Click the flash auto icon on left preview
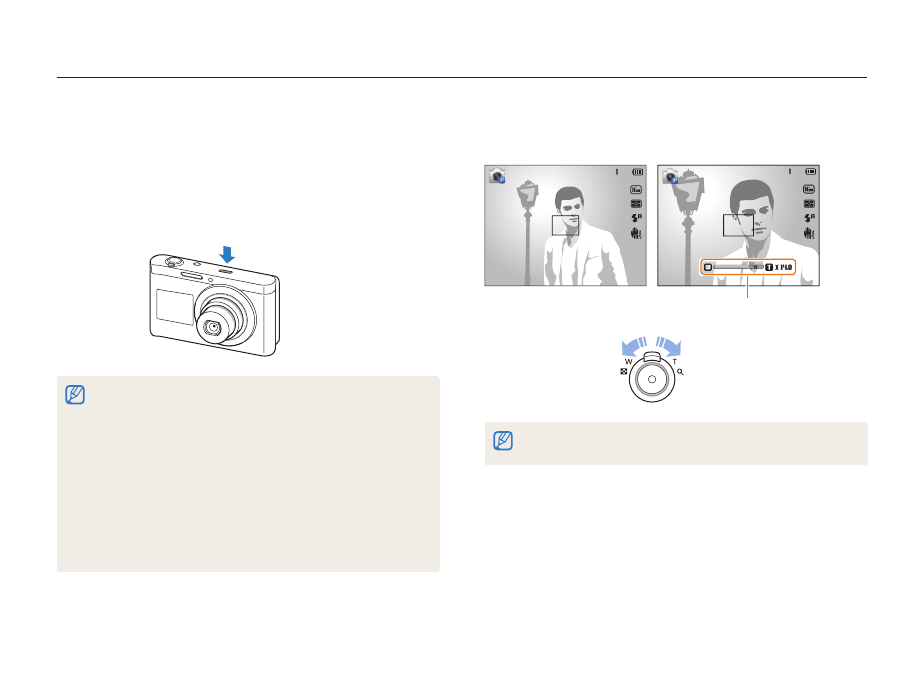 click(636, 218)
